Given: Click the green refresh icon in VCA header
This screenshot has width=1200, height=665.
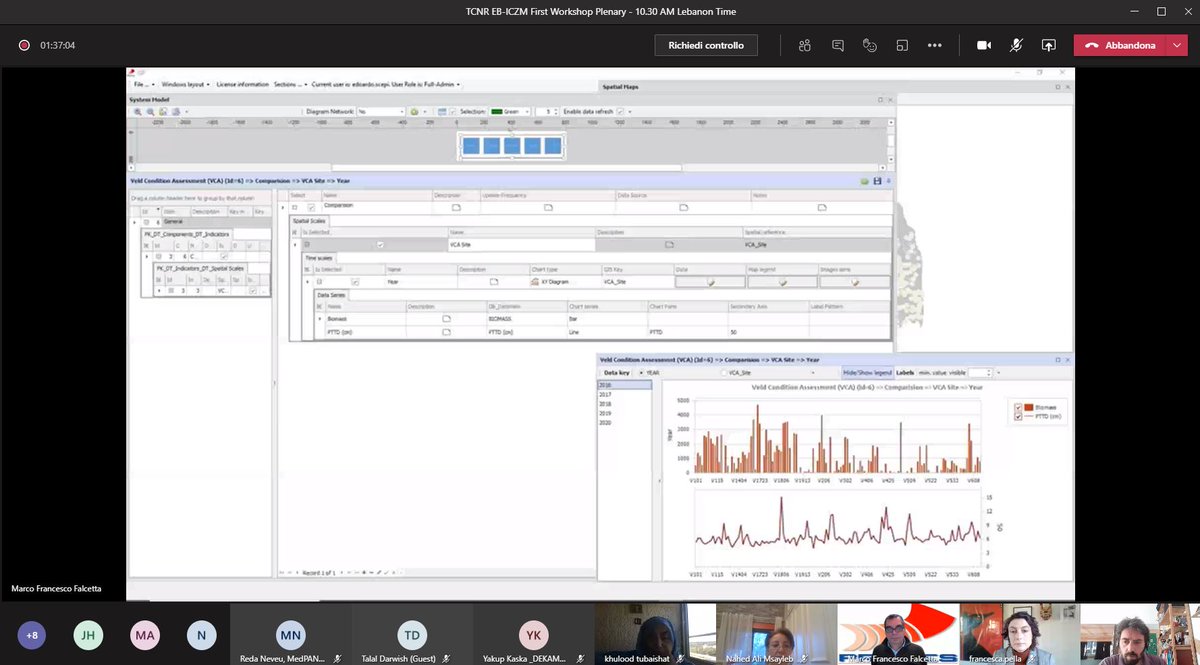Looking at the screenshot, I should 865,181.
